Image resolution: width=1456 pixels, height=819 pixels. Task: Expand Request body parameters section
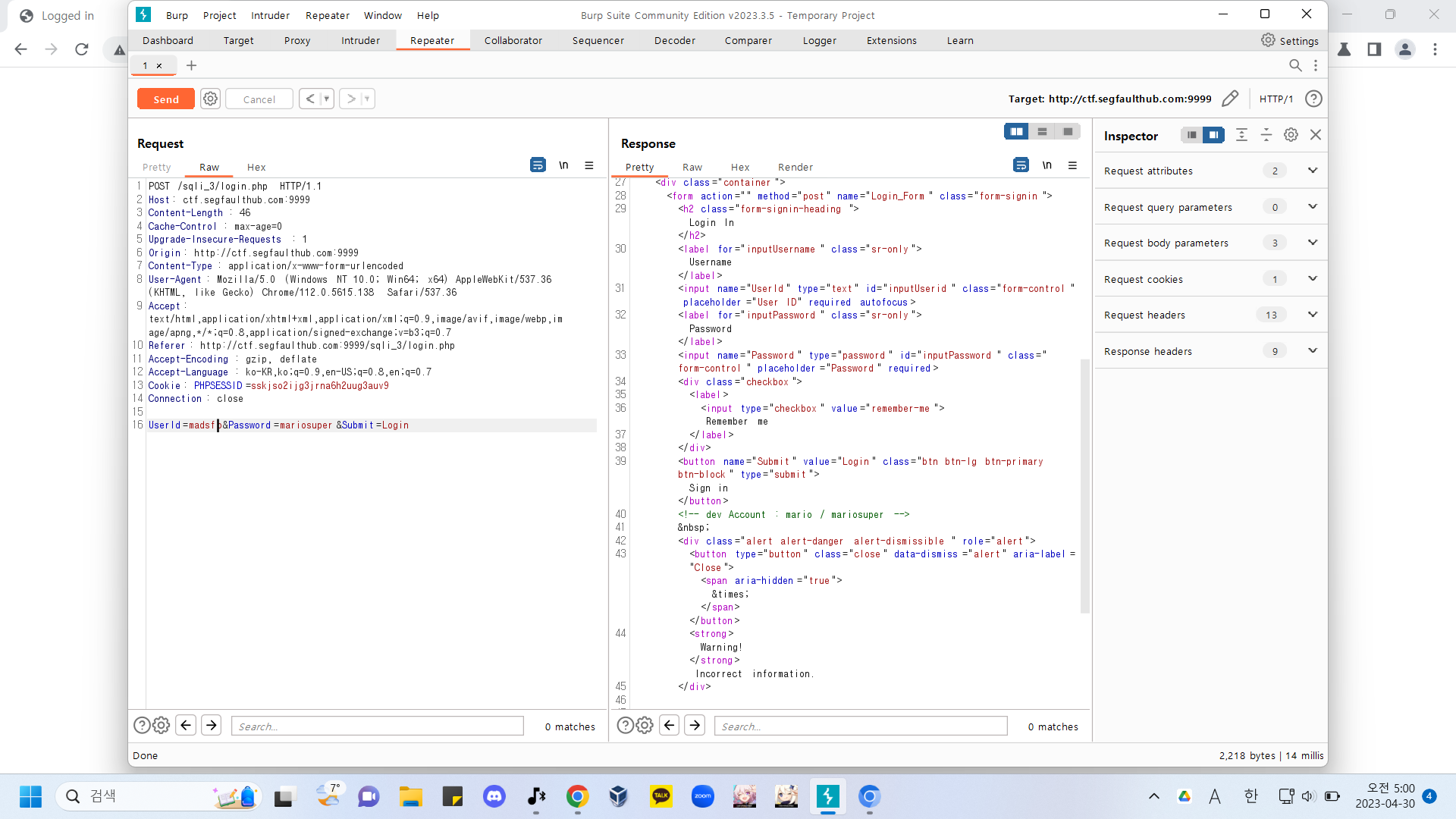tap(1312, 243)
